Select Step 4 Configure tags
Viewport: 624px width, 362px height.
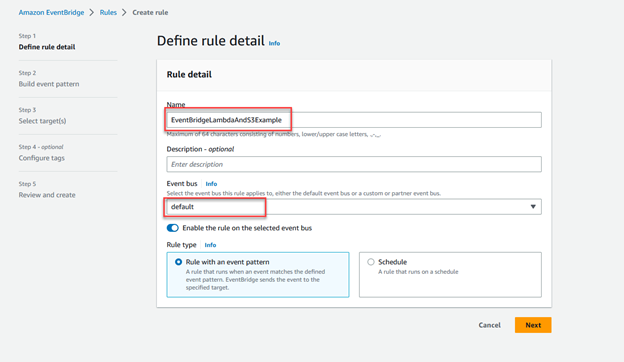[41, 158]
